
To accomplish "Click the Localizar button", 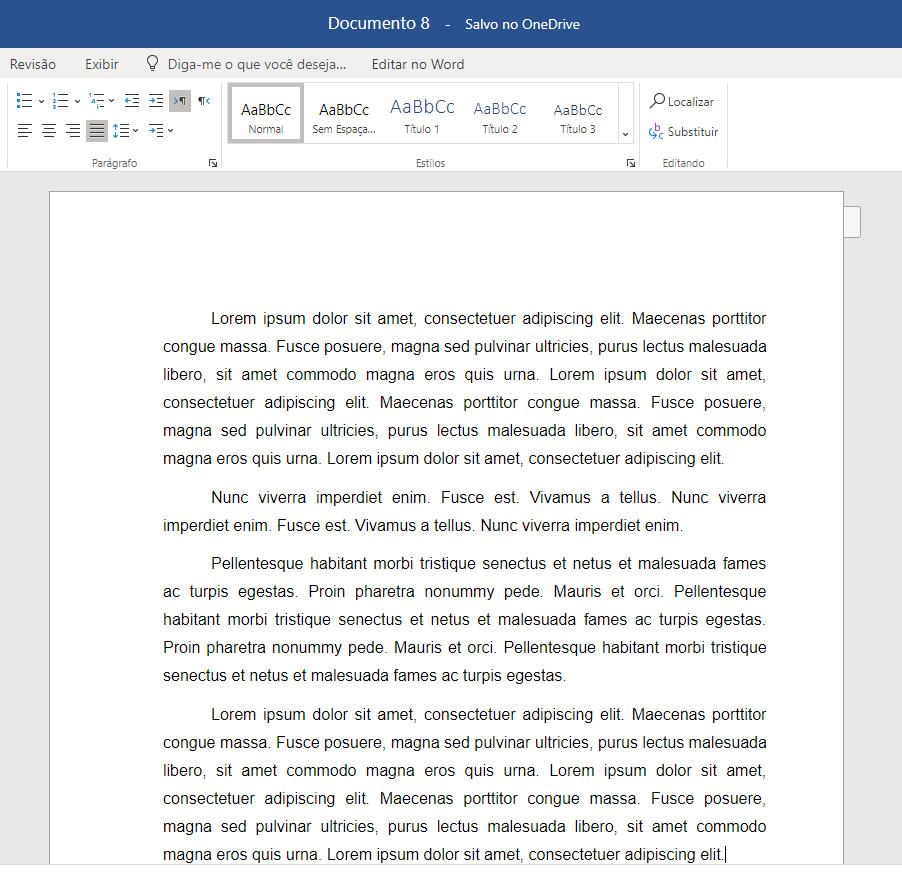I will 682,101.
